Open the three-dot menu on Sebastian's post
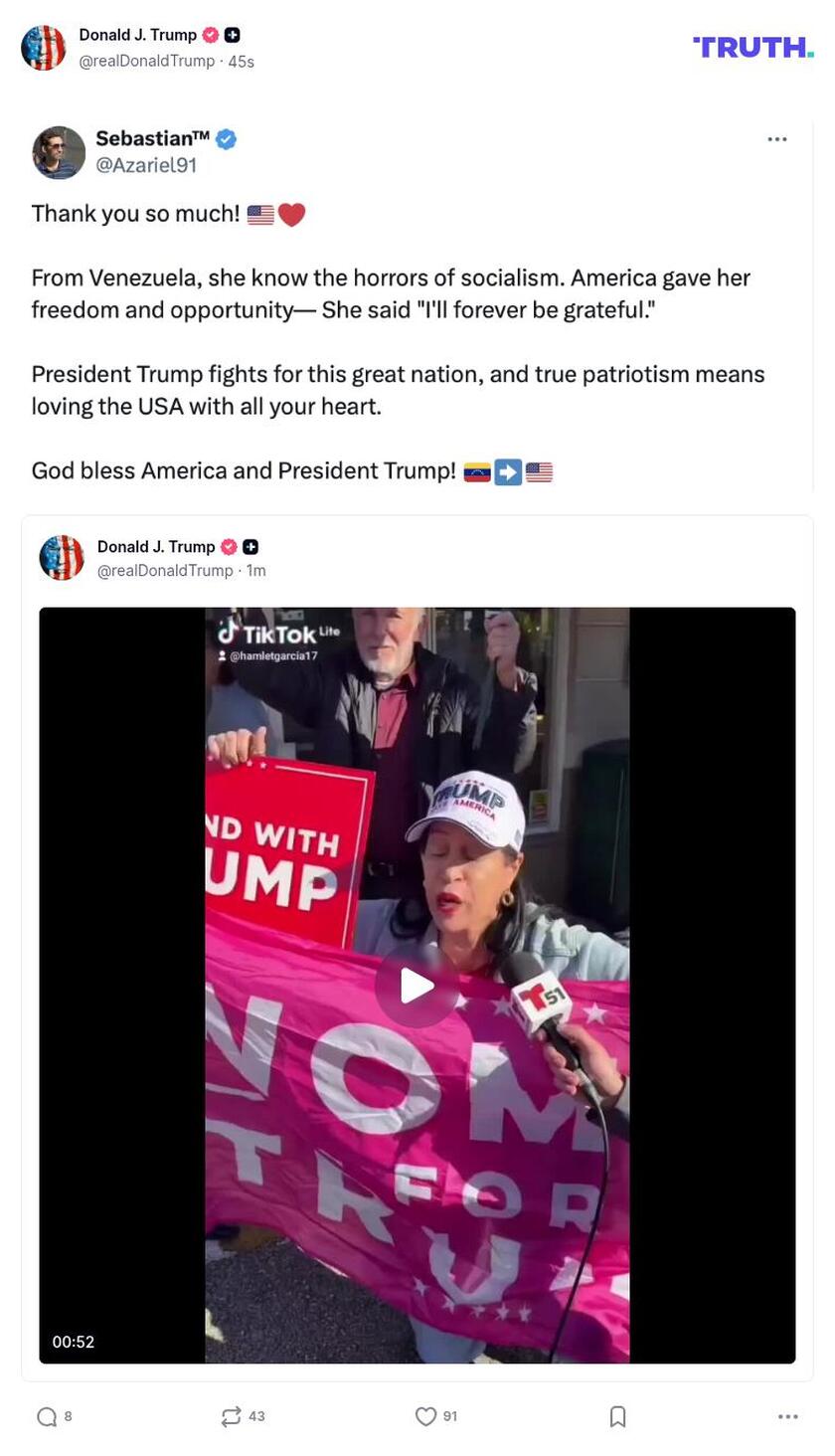The image size is (835, 1456). tap(777, 139)
